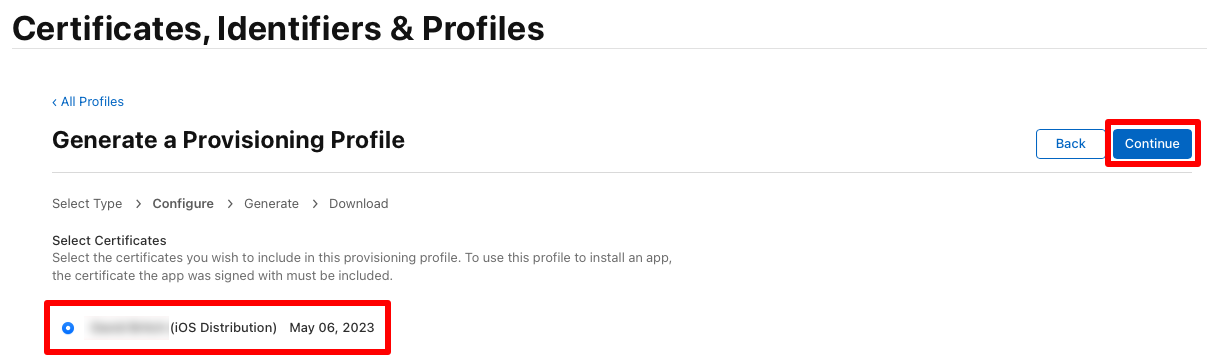Click the blurred certificate owner name
1207x362 pixels.
pyautogui.click(x=128, y=328)
